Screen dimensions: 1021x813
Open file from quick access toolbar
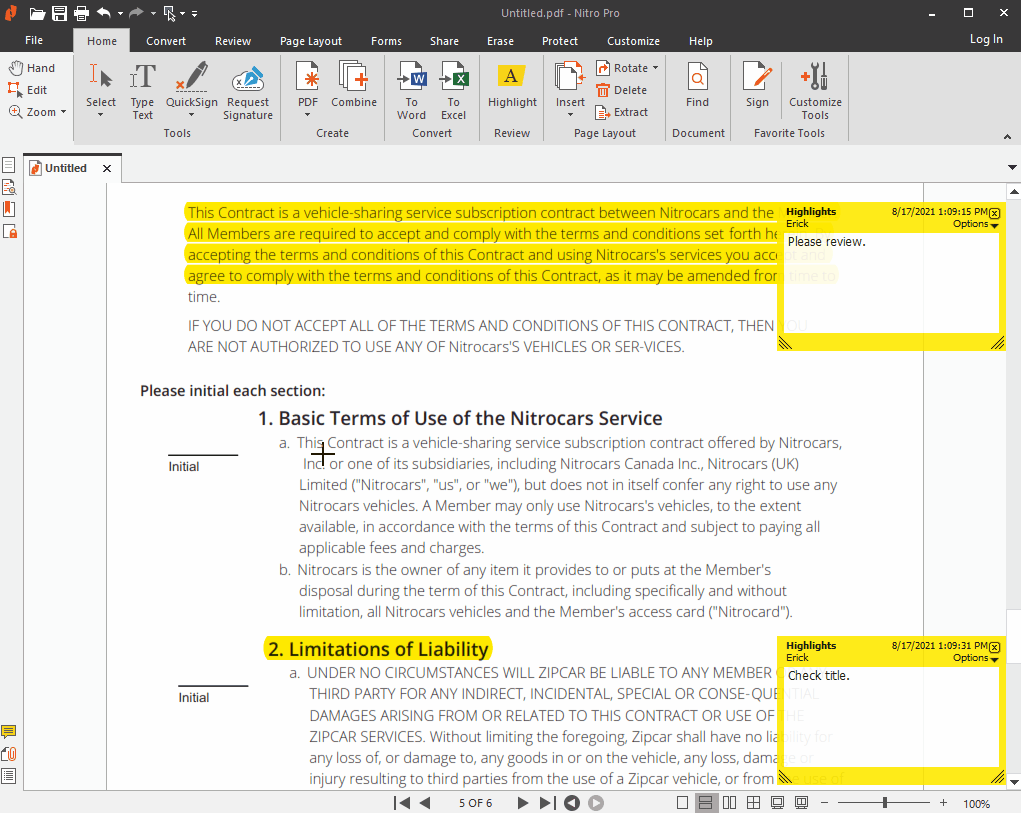pos(37,13)
